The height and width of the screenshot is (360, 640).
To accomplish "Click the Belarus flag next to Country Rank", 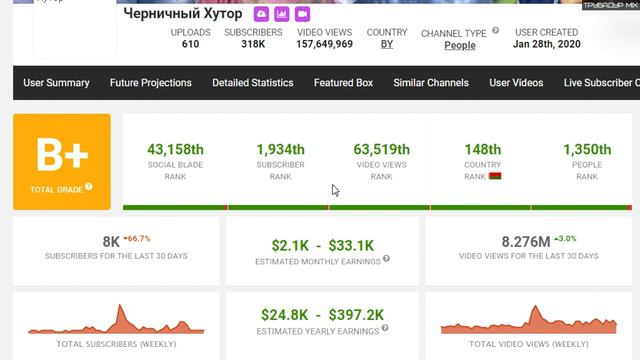I will click(495, 176).
